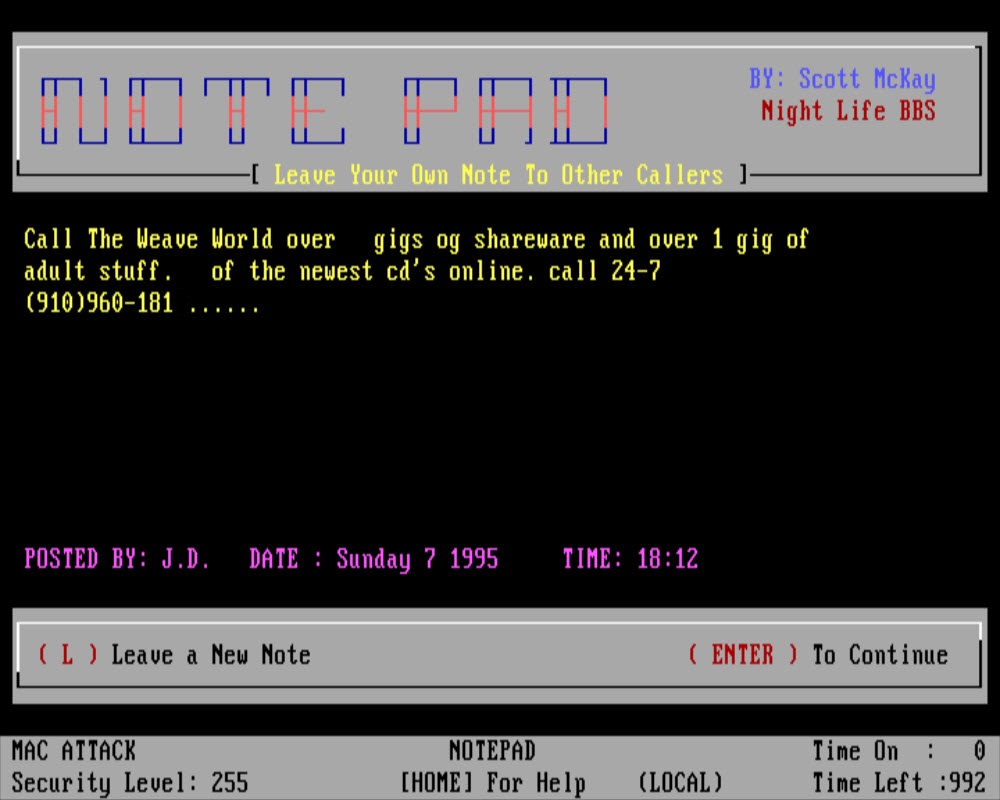Image resolution: width=1000 pixels, height=800 pixels.
Task: Click the first line mentioning Weave World
Action: point(415,240)
